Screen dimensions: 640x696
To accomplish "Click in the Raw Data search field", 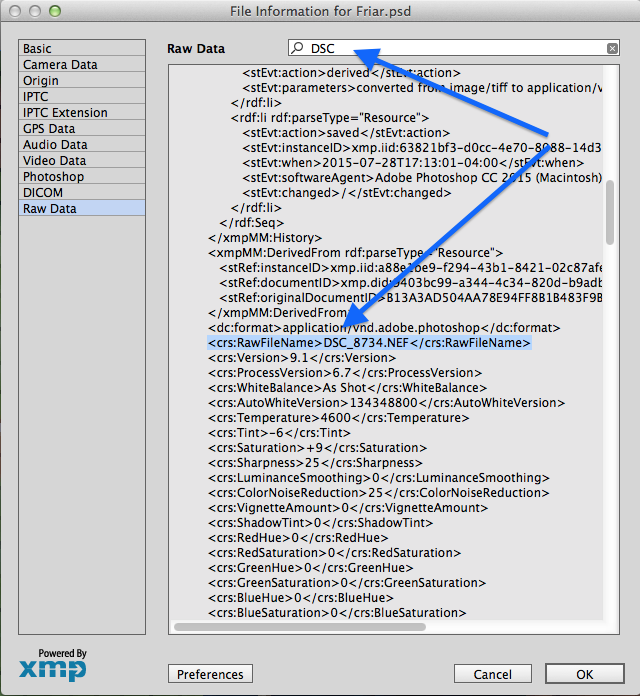I will tap(454, 48).
